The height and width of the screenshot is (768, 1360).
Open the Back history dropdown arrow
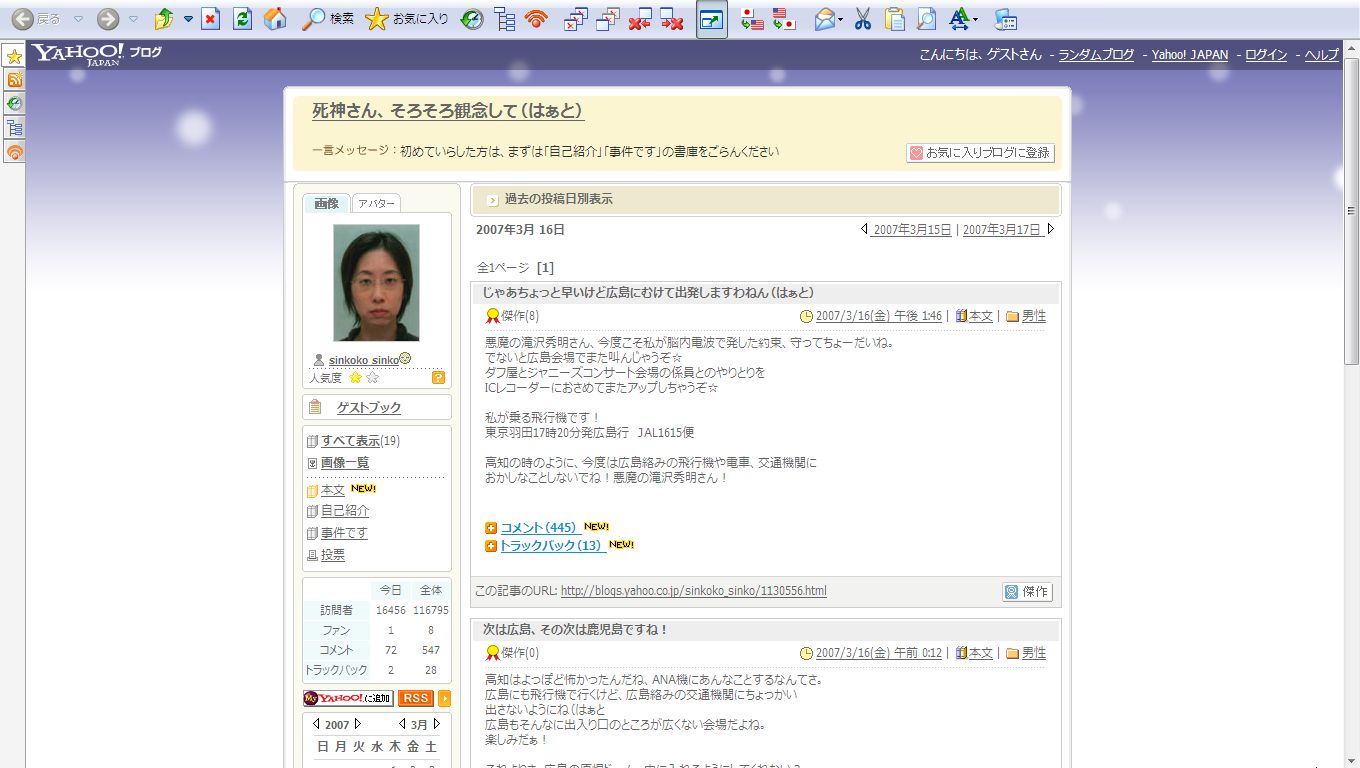coord(78,19)
